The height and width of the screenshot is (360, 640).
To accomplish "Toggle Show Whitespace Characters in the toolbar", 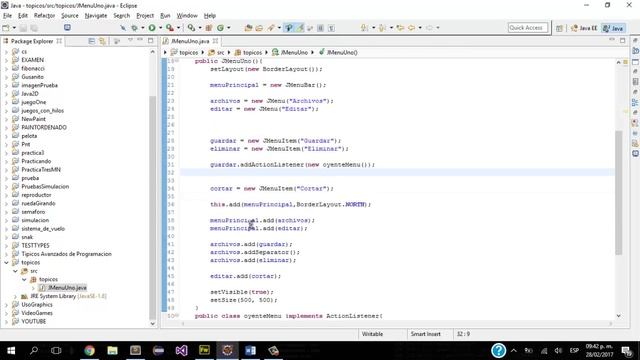I will [x=331, y=28].
